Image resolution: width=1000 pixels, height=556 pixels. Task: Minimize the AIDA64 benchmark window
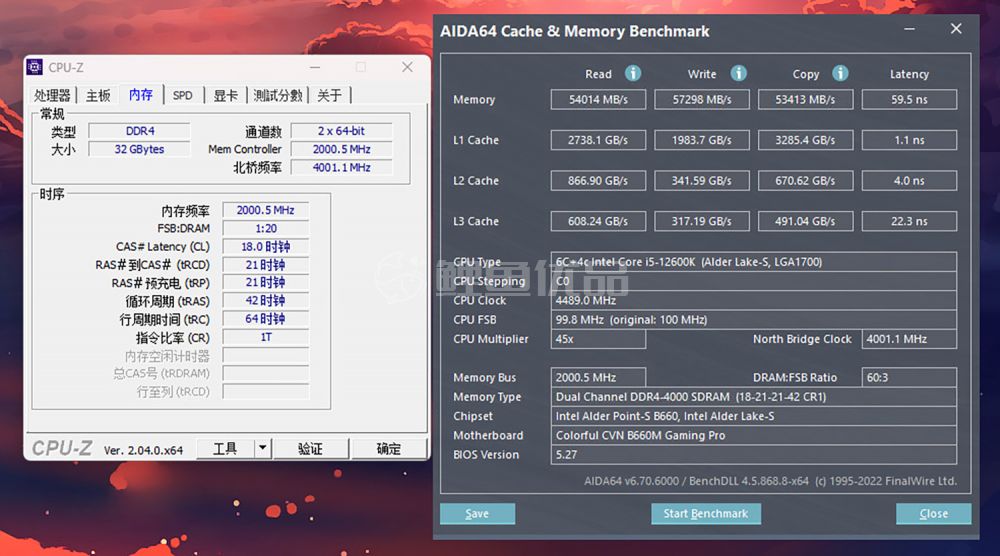click(909, 29)
